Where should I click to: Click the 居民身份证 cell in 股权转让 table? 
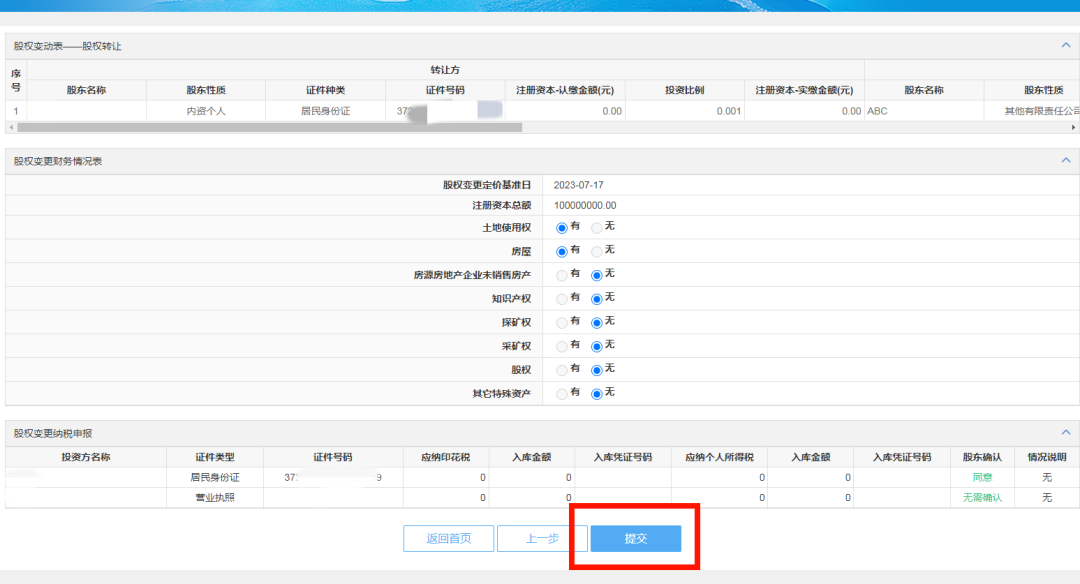tap(326, 111)
